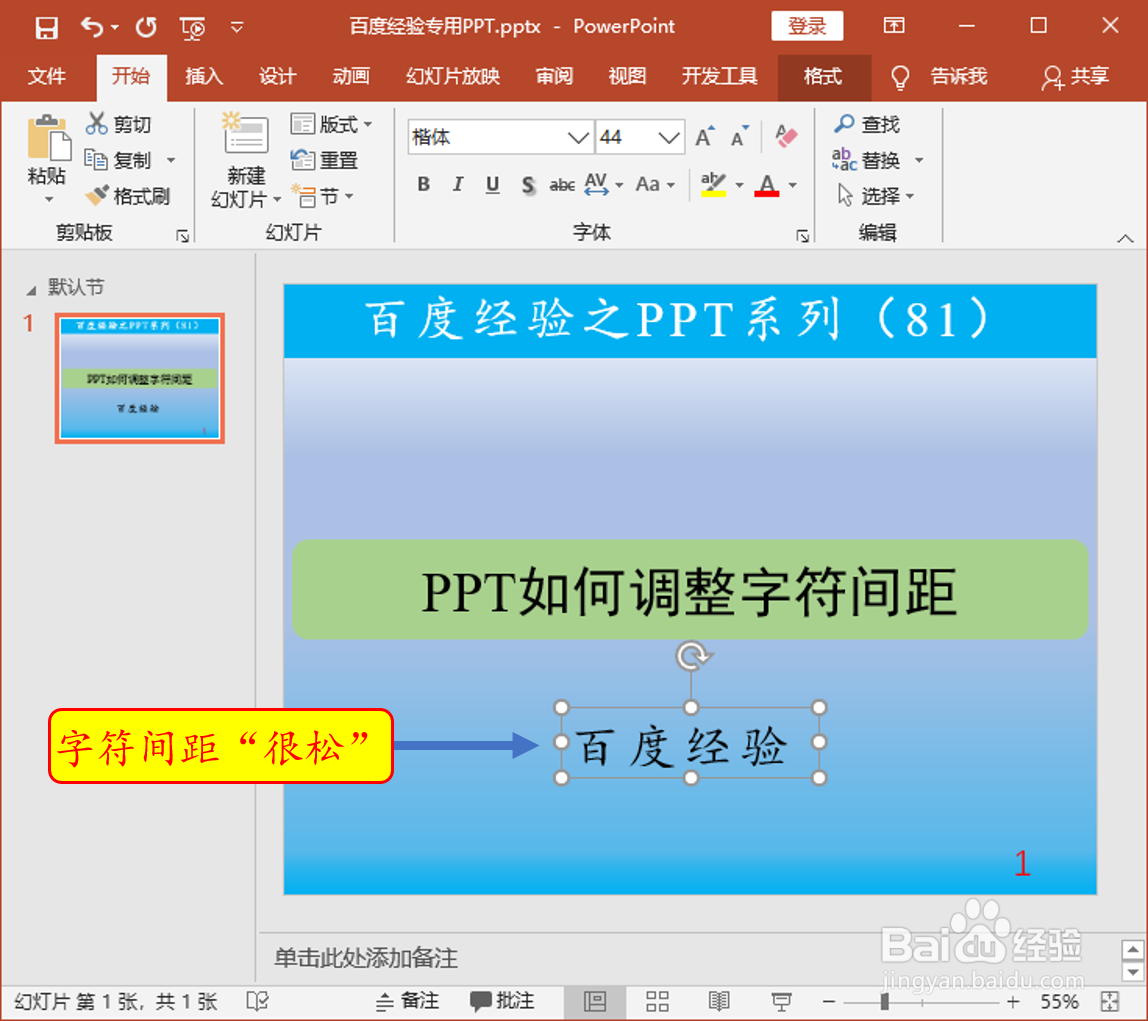This screenshot has height=1021, width=1148.
Task: Open the font size dropdown showing 44
Action: (668, 137)
